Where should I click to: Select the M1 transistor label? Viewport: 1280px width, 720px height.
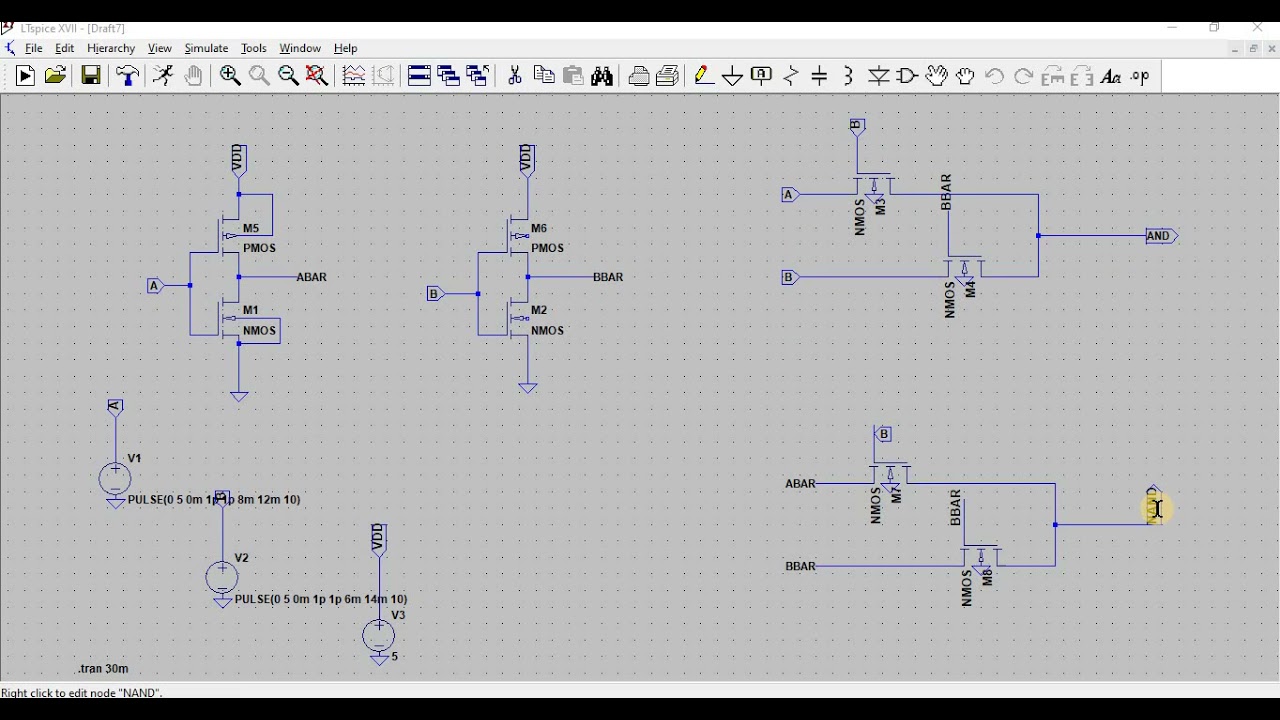[x=251, y=310]
